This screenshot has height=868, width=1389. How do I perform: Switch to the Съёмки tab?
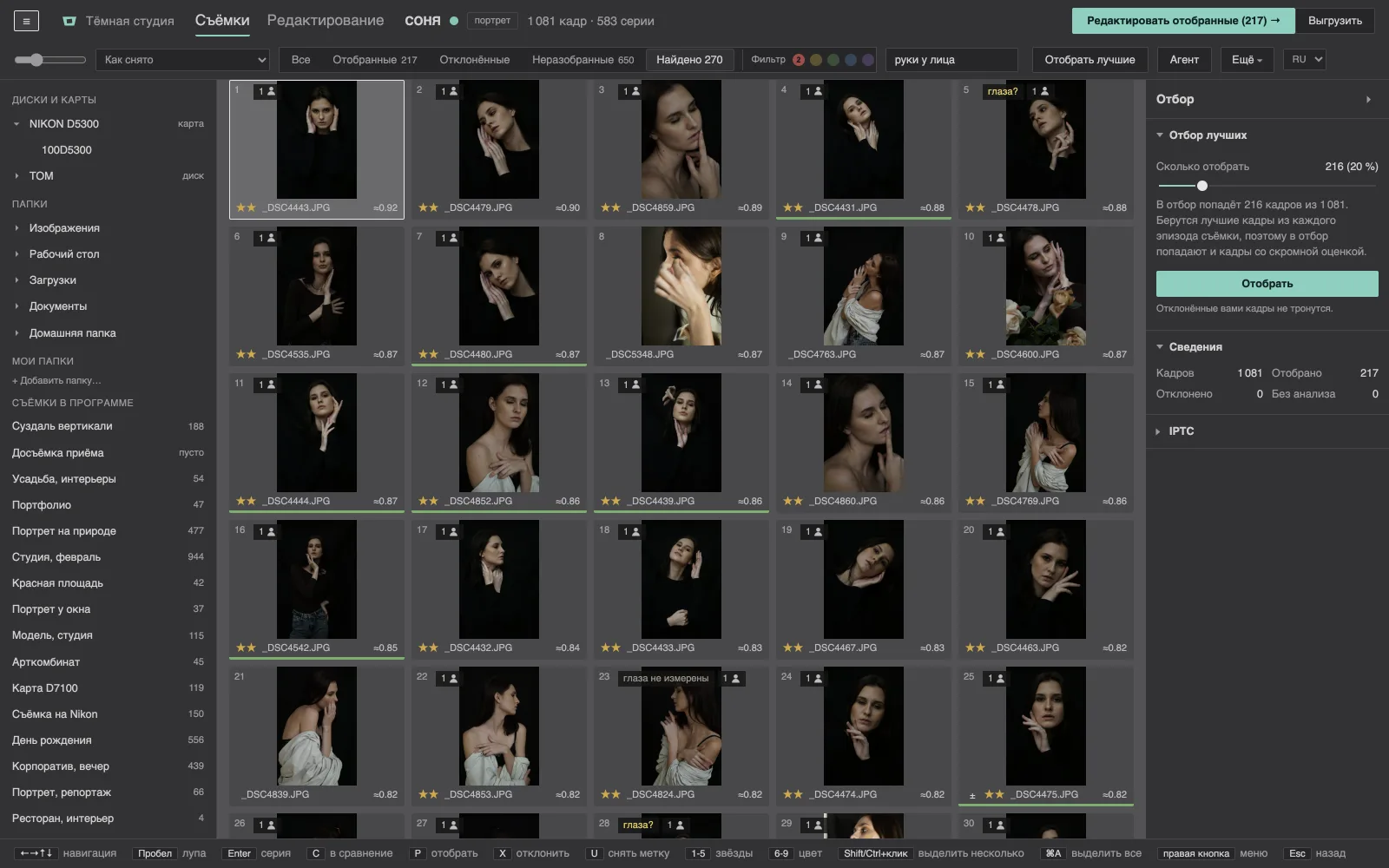[x=222, y=21]
